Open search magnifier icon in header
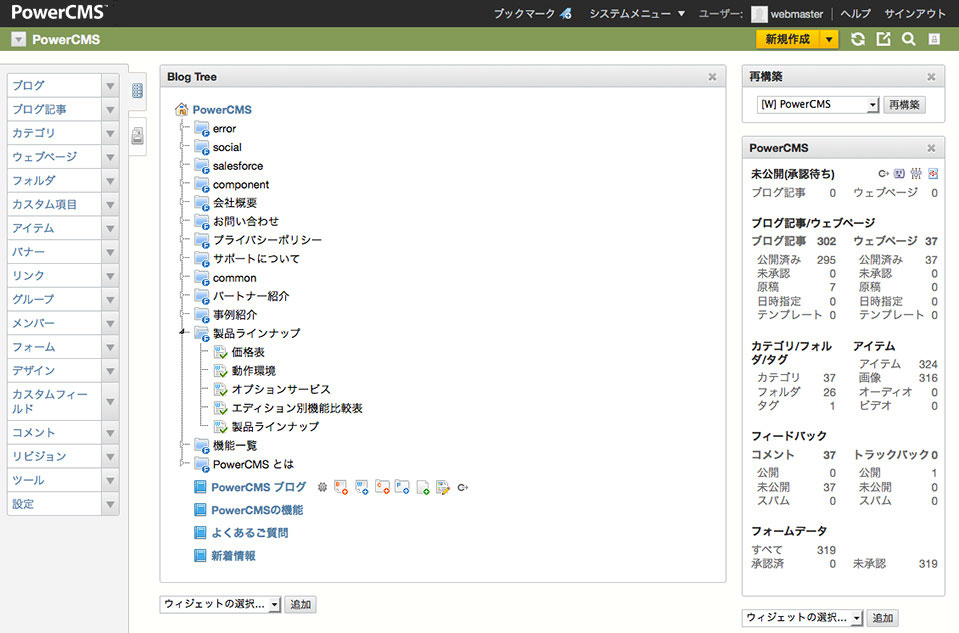 (x=909, y=39)
